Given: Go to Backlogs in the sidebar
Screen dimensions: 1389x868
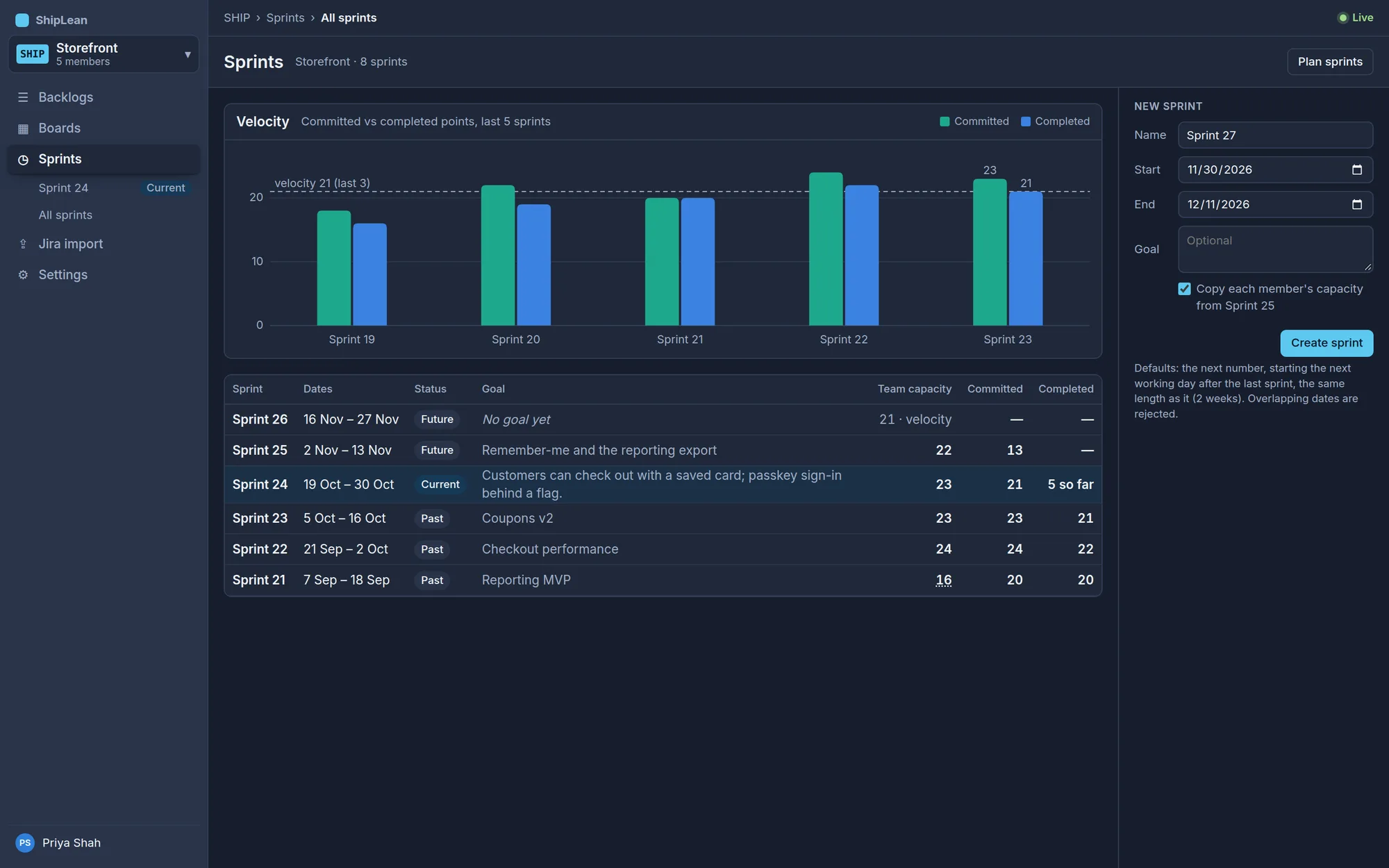Looking at the screenshot, I should (x=103, y=97).
